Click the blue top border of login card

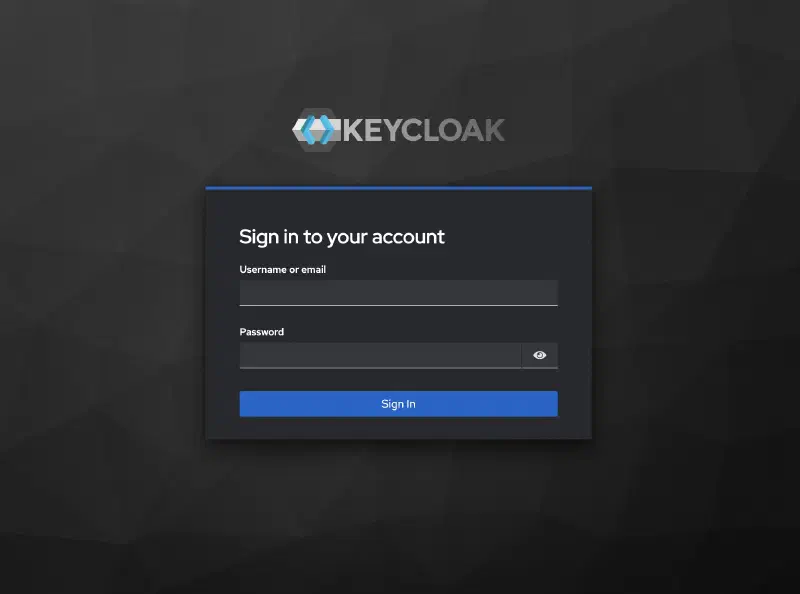point(398,188)
